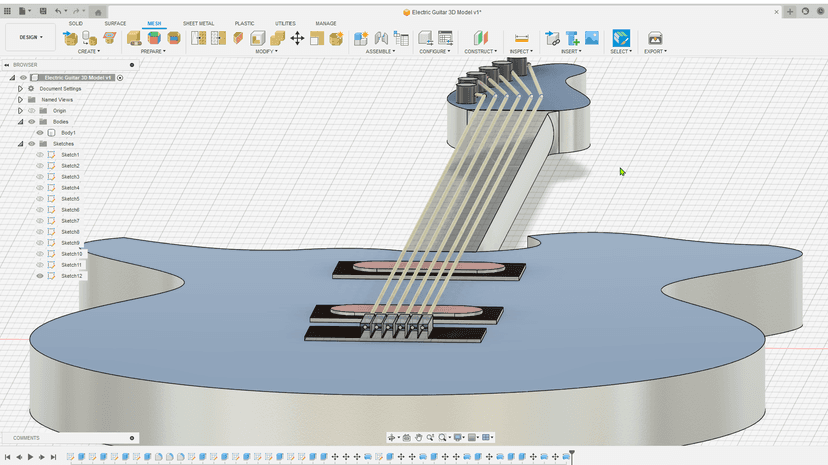
Task: Expand the Origin folder in the browser
Action: [20, 111]
